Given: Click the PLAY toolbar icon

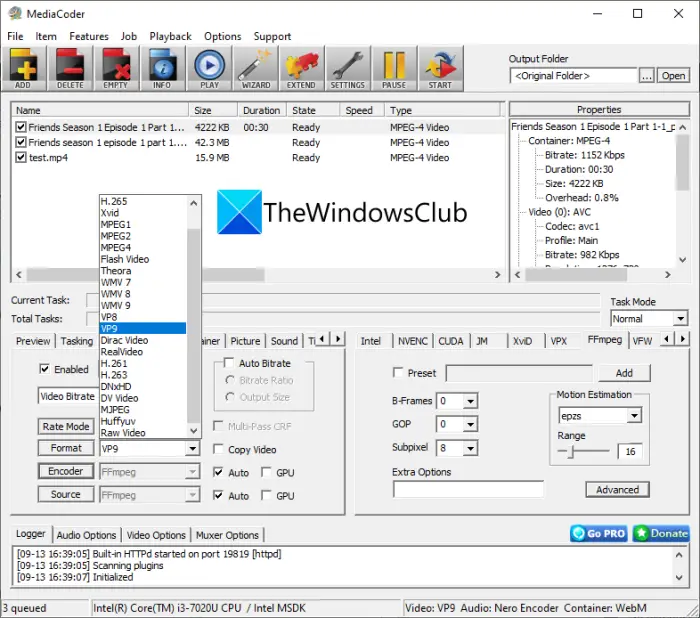Looking at the screenshot, I should 209,68.
